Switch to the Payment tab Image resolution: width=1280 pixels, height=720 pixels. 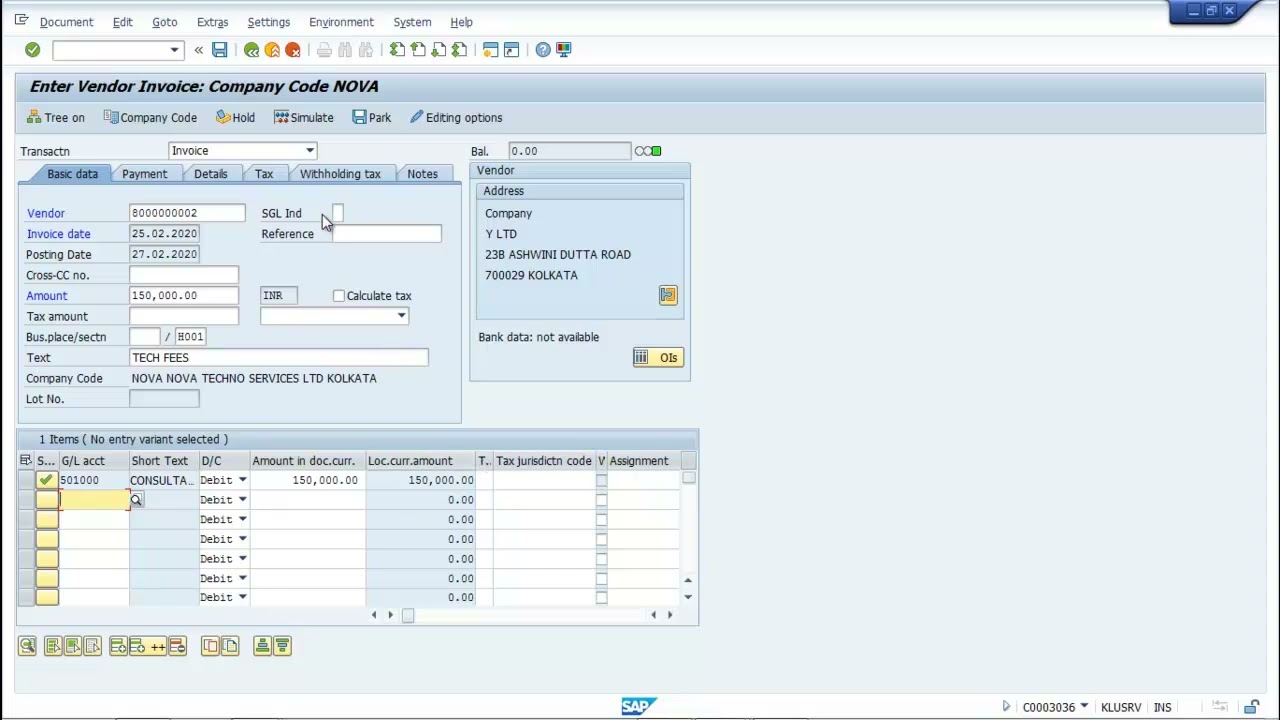pyautogui.click(x=144, y=174)
